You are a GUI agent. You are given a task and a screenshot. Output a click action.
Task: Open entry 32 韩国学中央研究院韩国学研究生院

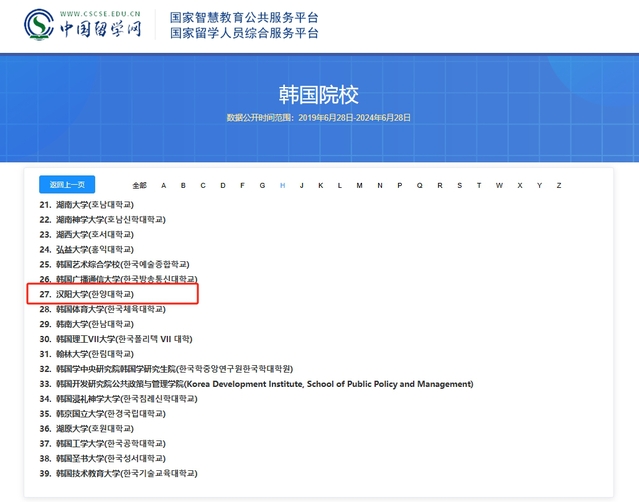point(166,369)
